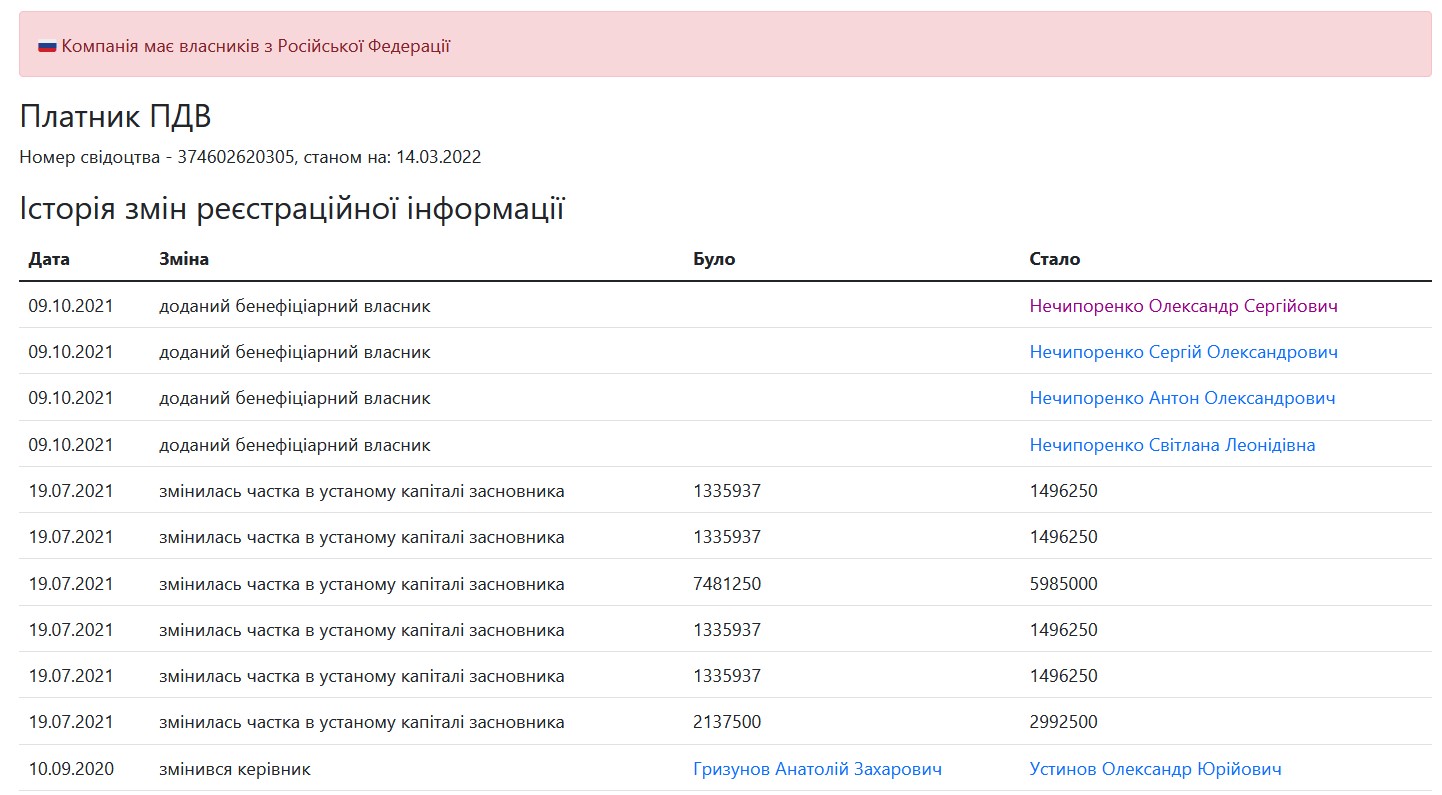Click the Russian flag icon in the alert
The height and width of the screenshot is (795, 1442).
click(x=47, y=46)
